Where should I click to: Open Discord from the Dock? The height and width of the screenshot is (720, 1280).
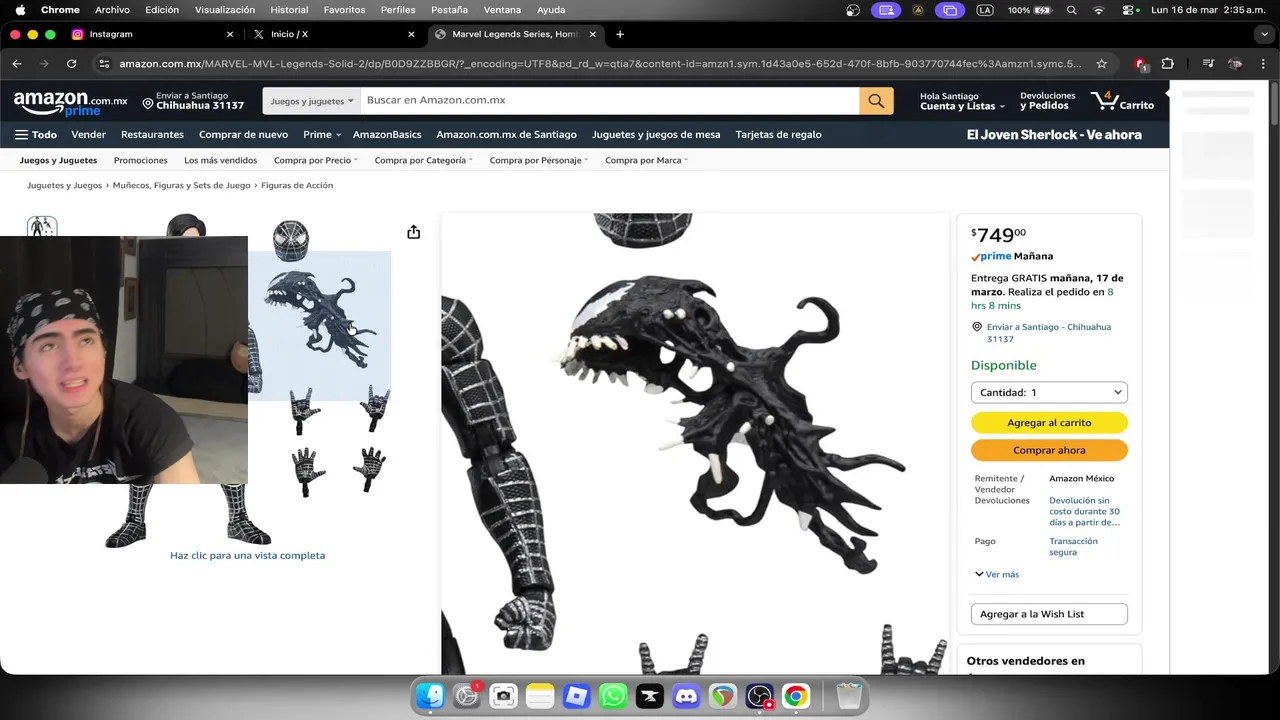pyautogui.click(x=686, y=696)
